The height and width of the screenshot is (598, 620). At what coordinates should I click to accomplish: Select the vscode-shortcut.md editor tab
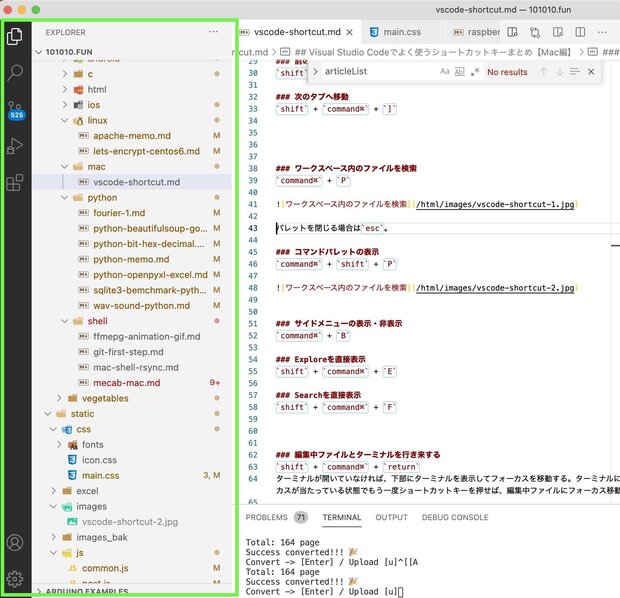coord(297,32)
